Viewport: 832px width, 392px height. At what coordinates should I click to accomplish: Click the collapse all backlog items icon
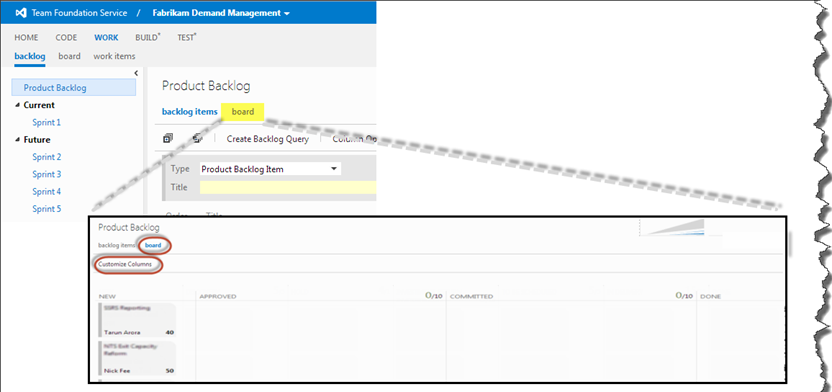[x=198, y=138]
